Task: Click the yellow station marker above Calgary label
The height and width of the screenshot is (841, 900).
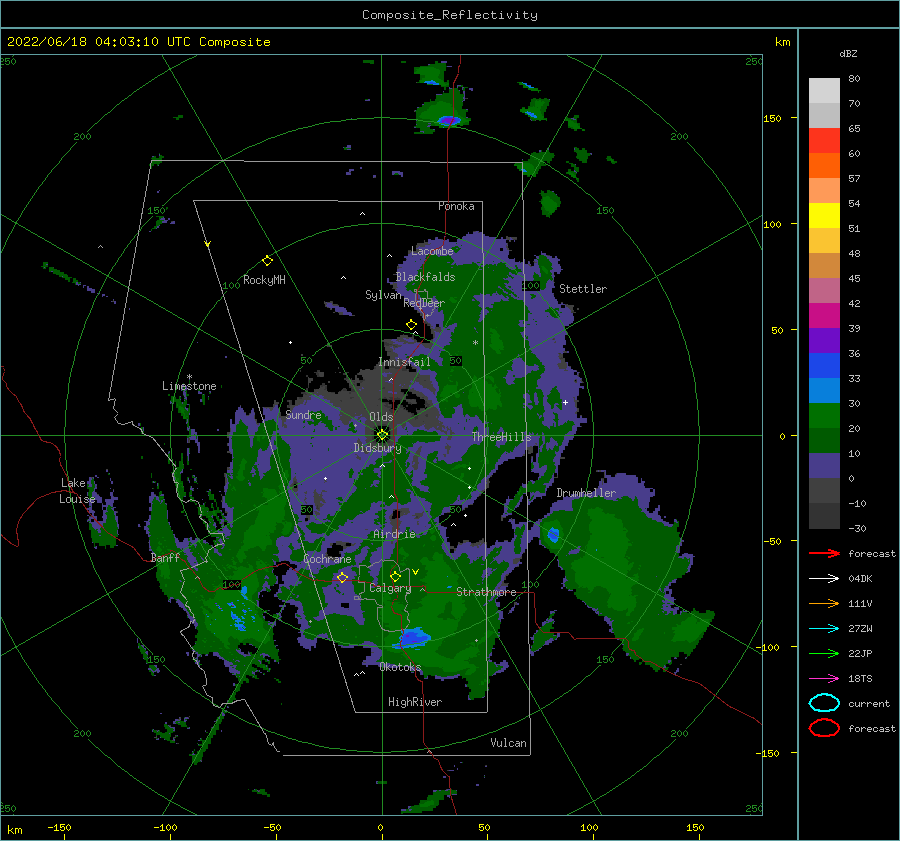Action: coord(395,576)
